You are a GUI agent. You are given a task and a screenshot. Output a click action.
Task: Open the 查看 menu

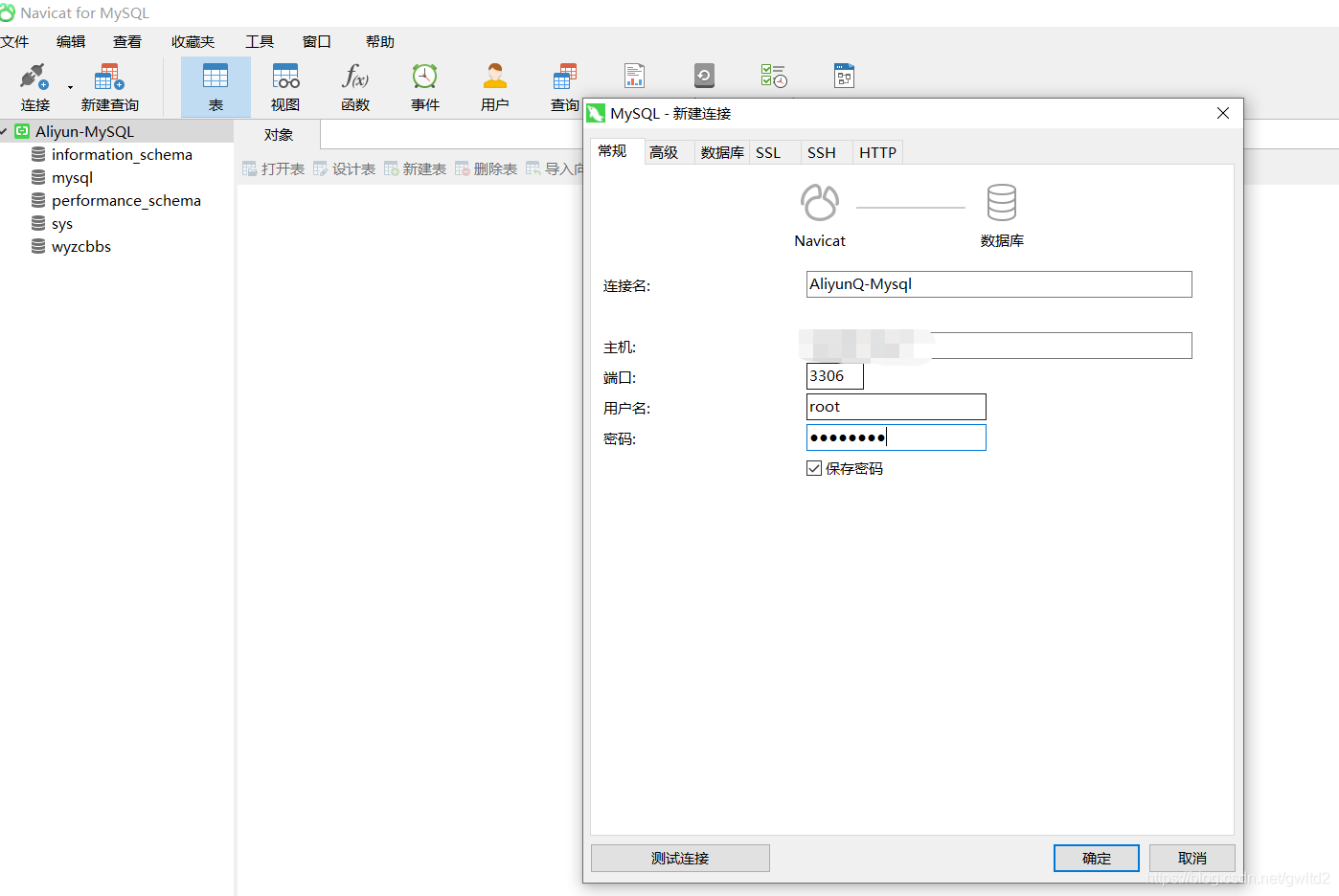(x=127, y=41)
